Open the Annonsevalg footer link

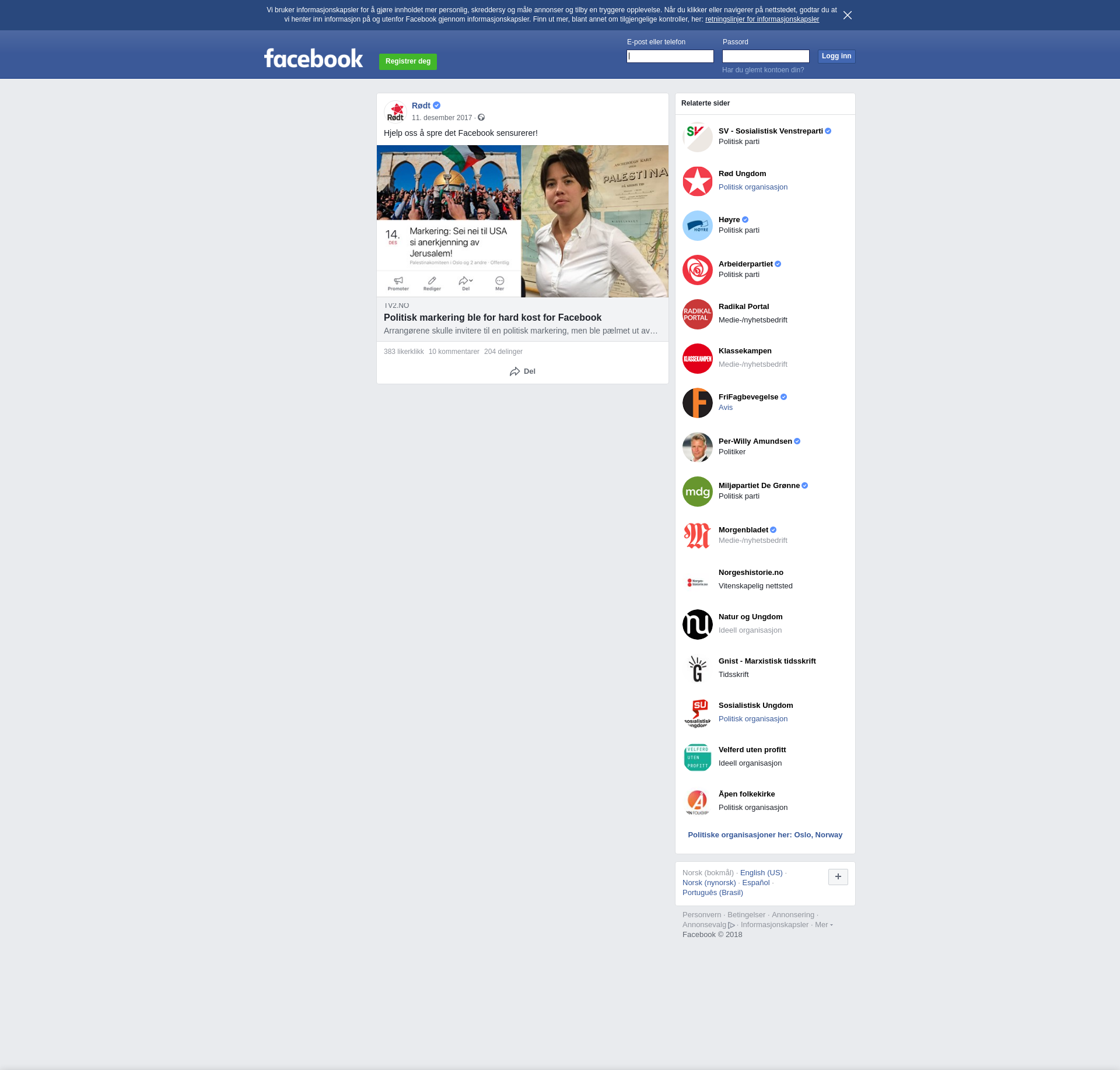tap(709, 925)
